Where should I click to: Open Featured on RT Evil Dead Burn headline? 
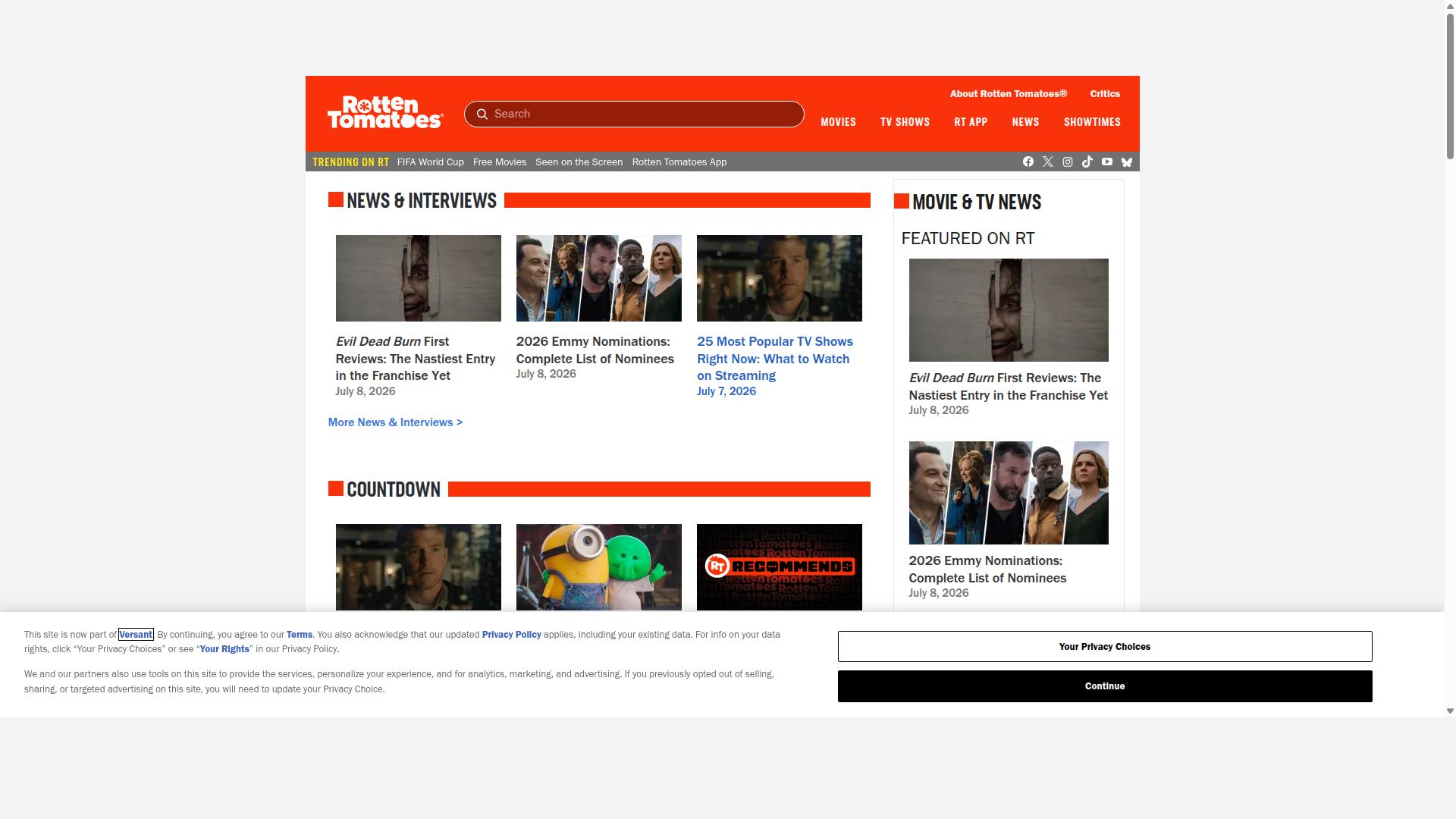pyautogui.click(x=1009, y=387)
